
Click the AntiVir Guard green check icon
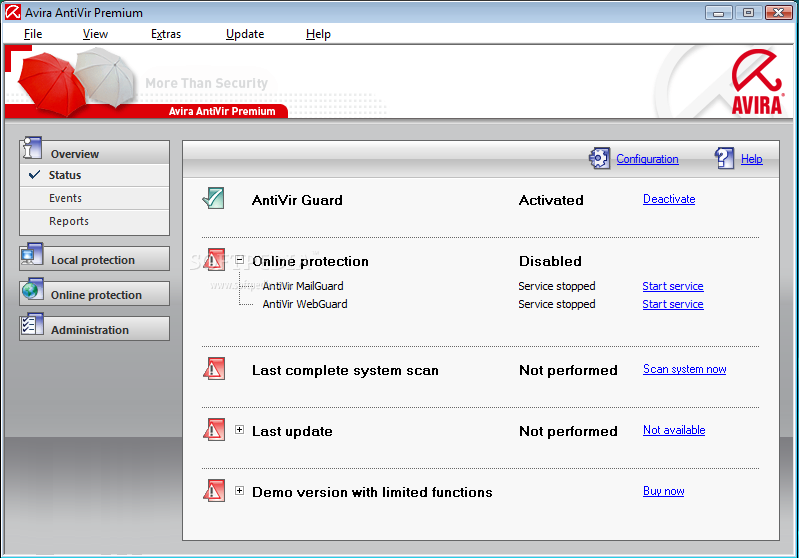click(x=213, y=198)
